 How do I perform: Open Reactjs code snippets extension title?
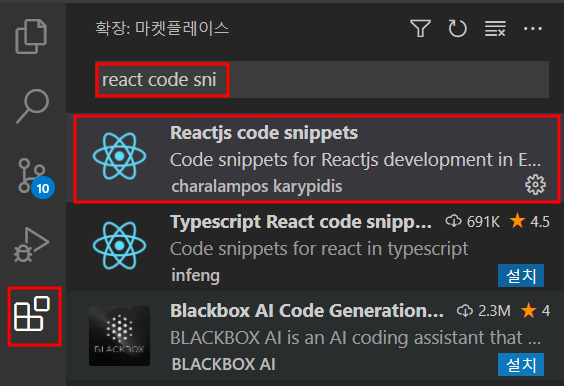pos(264,133)
